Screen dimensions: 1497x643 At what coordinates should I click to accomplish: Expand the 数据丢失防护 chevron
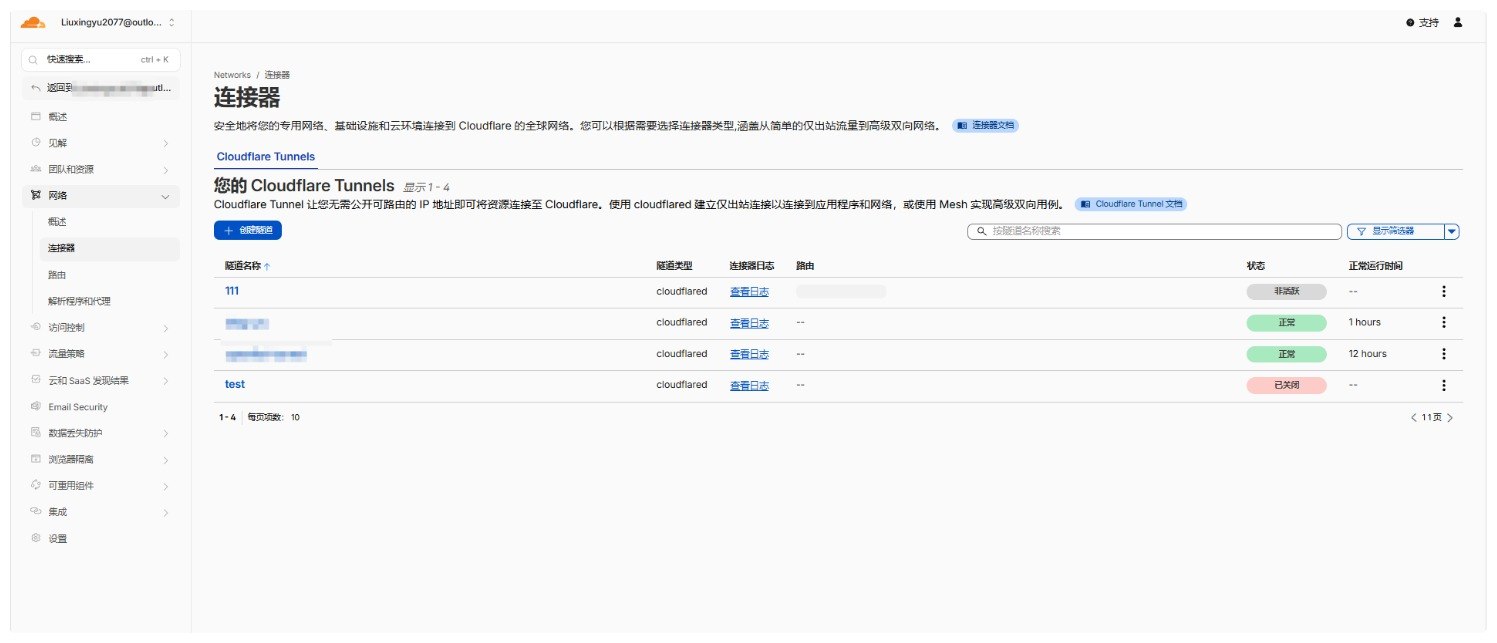165,433
